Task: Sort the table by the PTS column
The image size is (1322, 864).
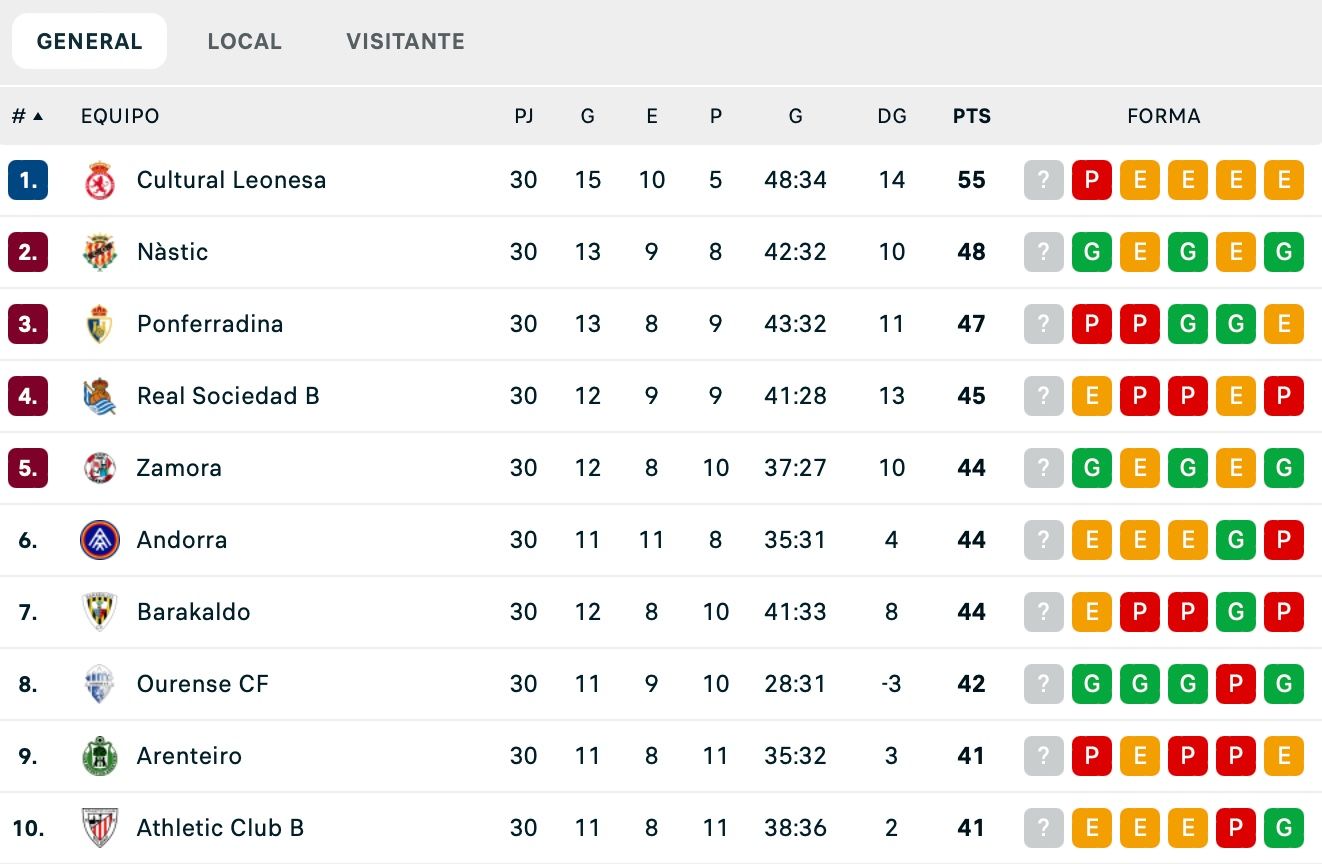Action: coord(970,116)
